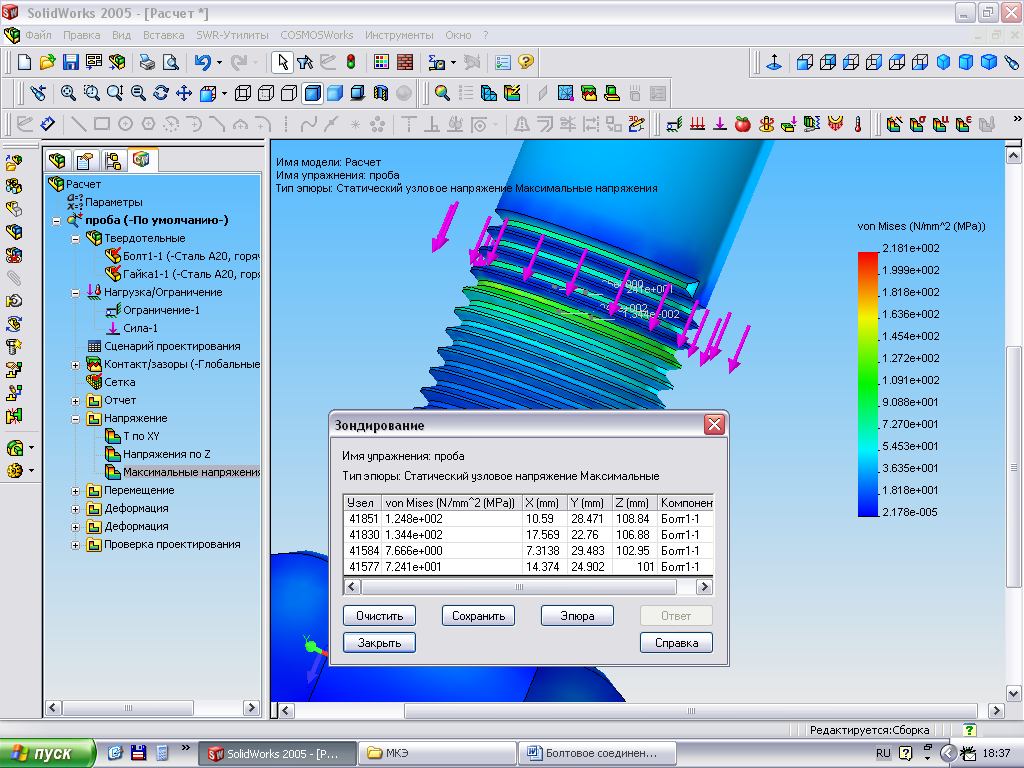Click the Rectangle sketch tool

(x=102, y=123)
